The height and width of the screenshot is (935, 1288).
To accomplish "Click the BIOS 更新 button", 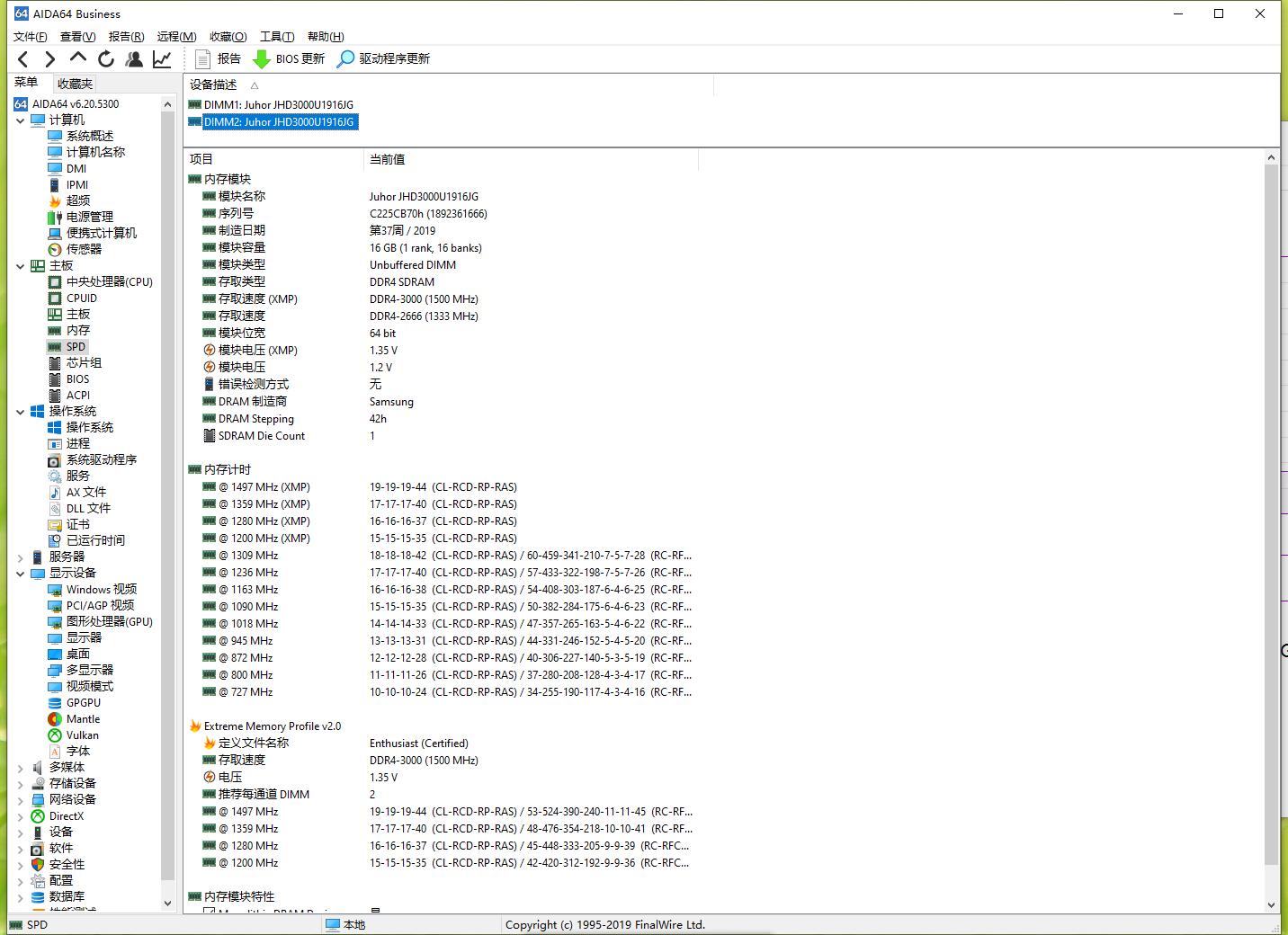I will click(x=289, y=59).
